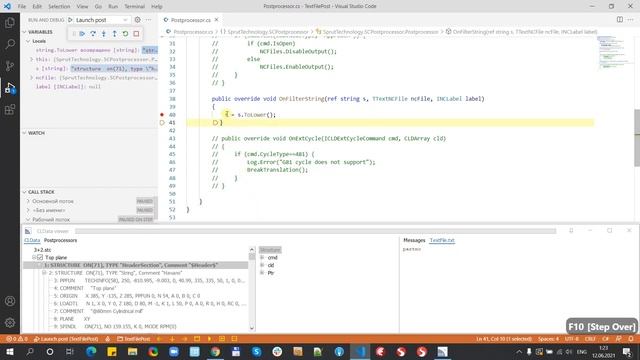The width and height of the screenshot is (640, 360).
Task: Click Step Out in the debug toolbar
Action: [x=115, y=34]
